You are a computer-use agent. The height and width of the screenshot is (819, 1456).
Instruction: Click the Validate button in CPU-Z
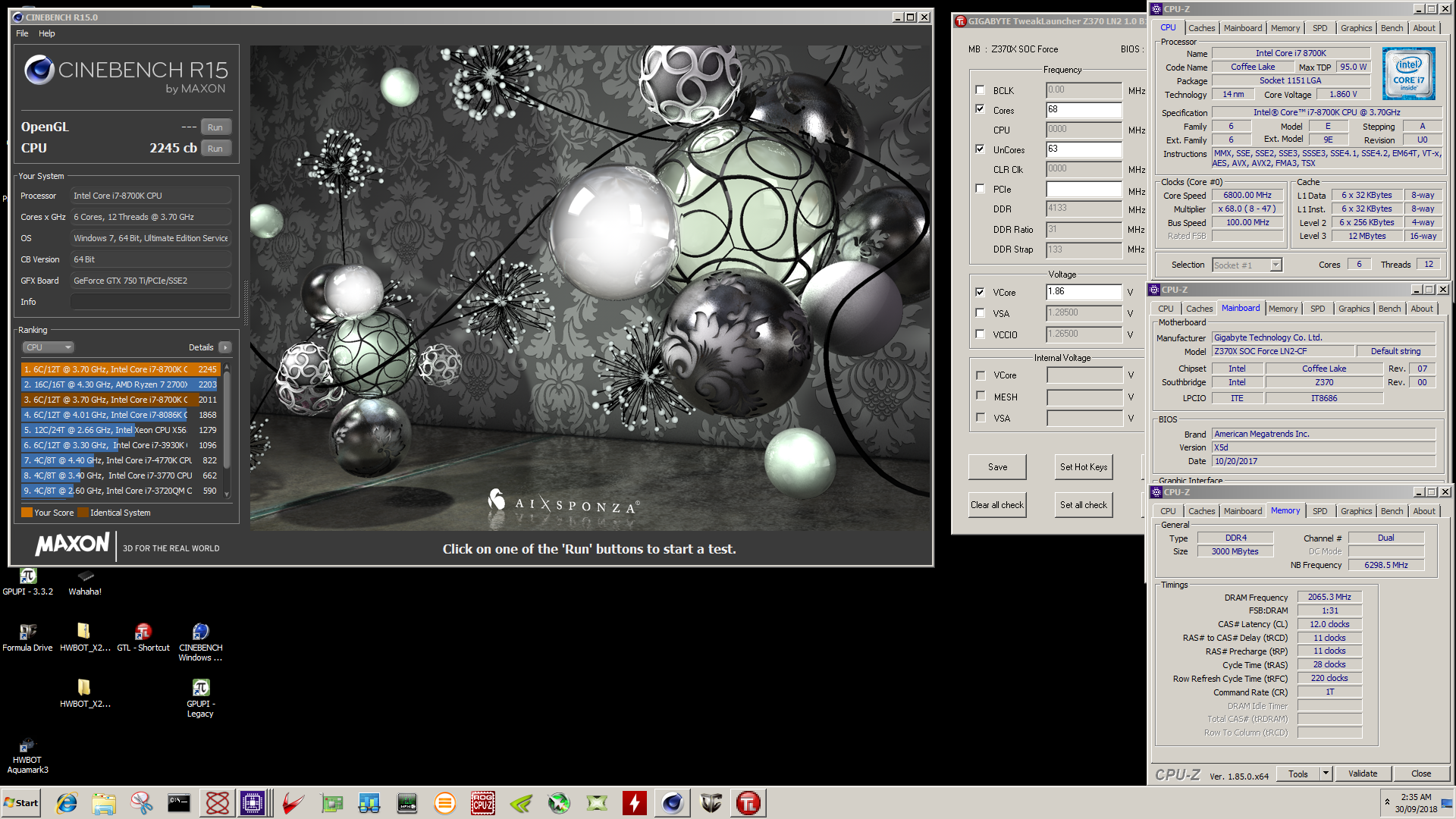click(x=1363, y=773)
